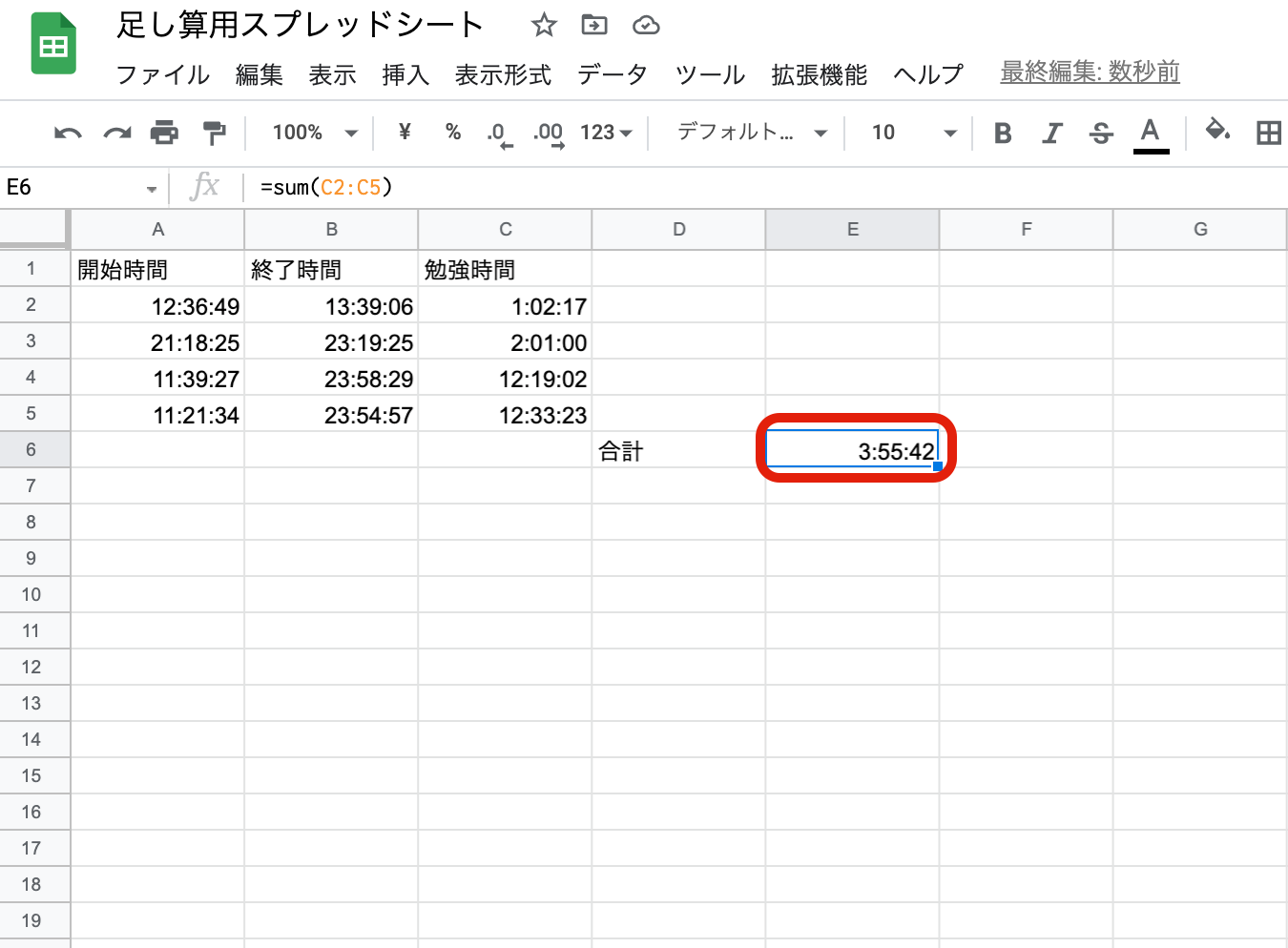Select cell with 11:39:27
This screenshot has height=948, width=1288.
157,378
